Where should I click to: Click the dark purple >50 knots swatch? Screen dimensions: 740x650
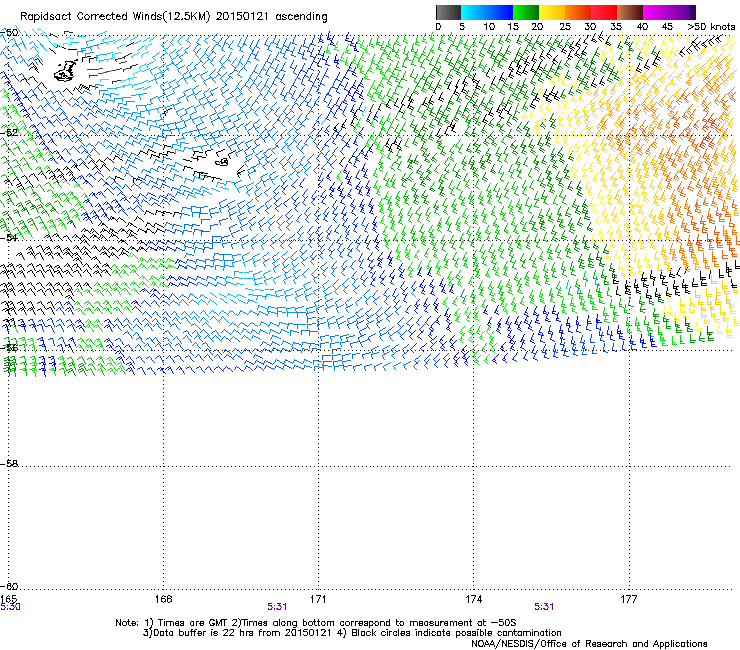coord(693,12)
